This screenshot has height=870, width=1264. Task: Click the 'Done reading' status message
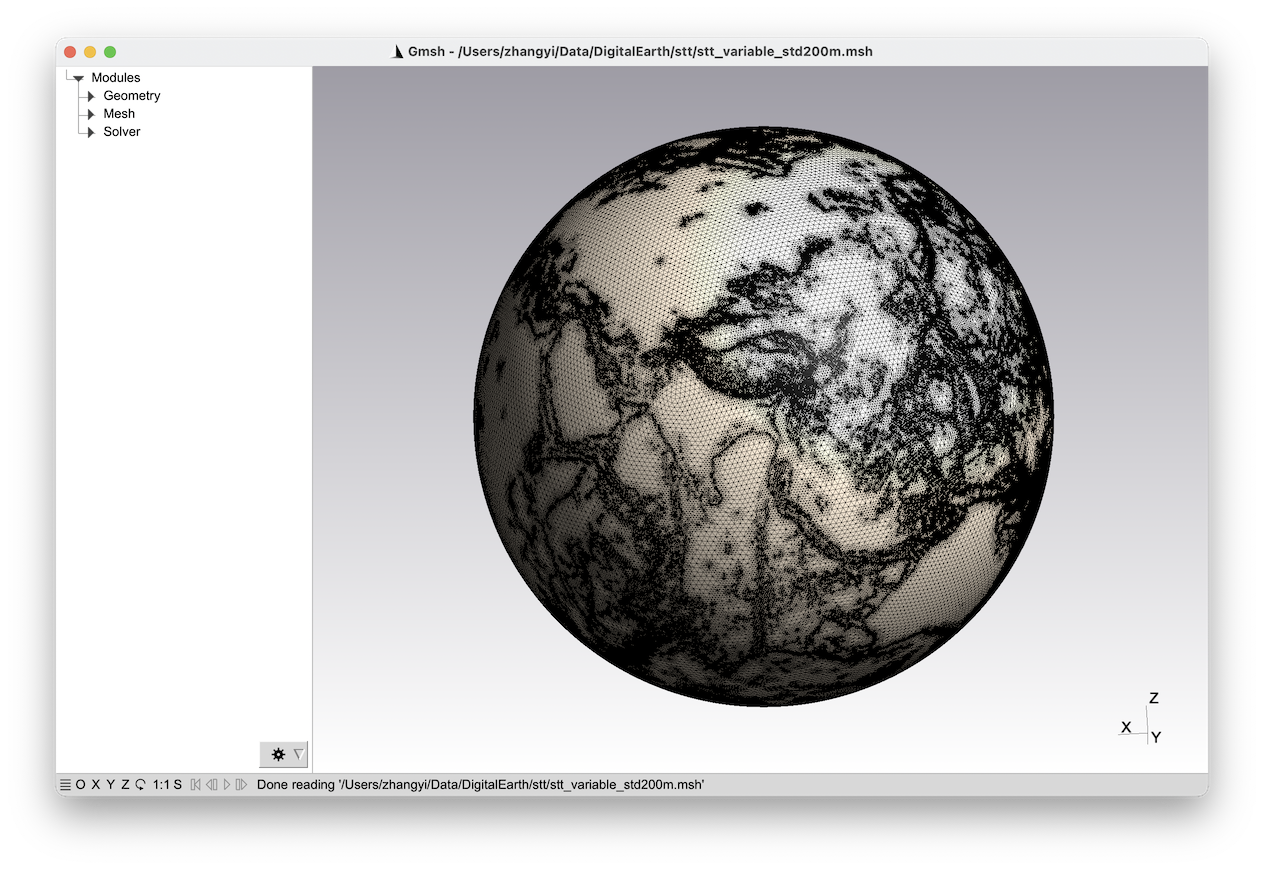[481, 785]
